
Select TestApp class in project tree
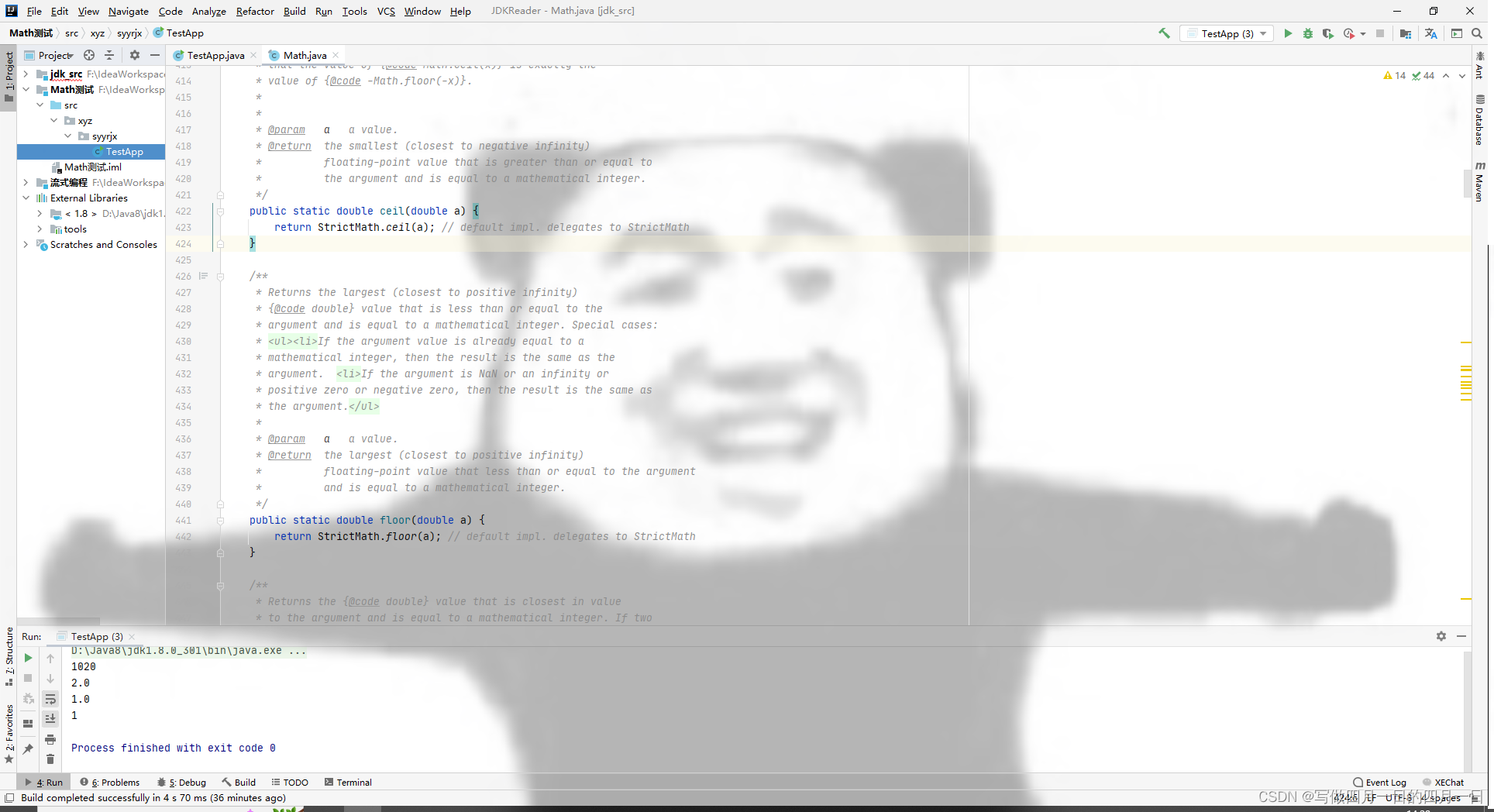[91, 152]
